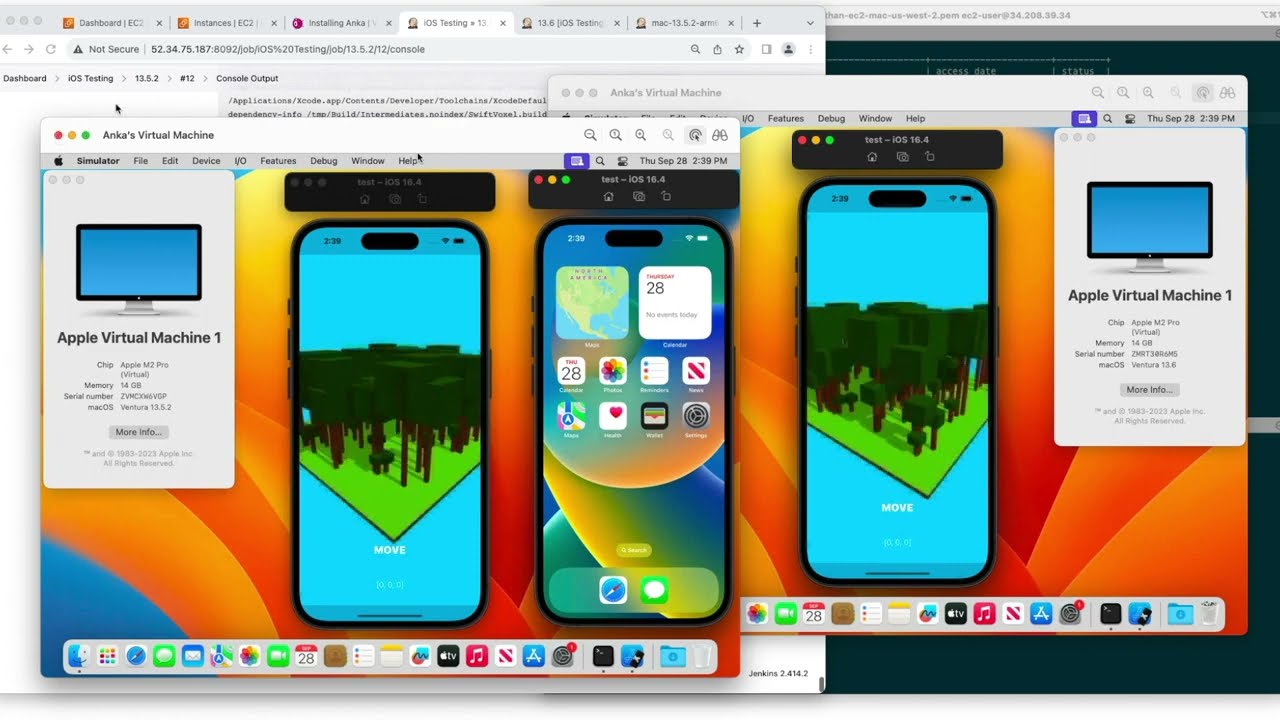Open Control Center in front VM menu bar
The height and width of the screenshot is (720, 1280).
pyautogui.click(x=622, y=161)
